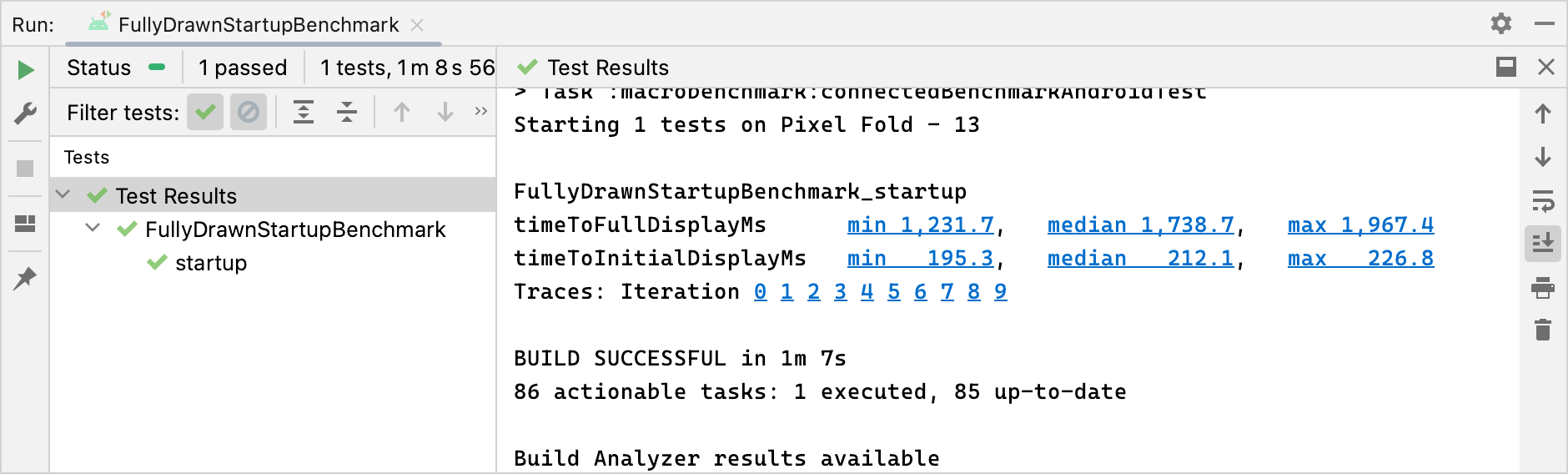Open Iteration 5 trace link
Viewport: 1568px width, 474px height.
[x=894, y=292]
